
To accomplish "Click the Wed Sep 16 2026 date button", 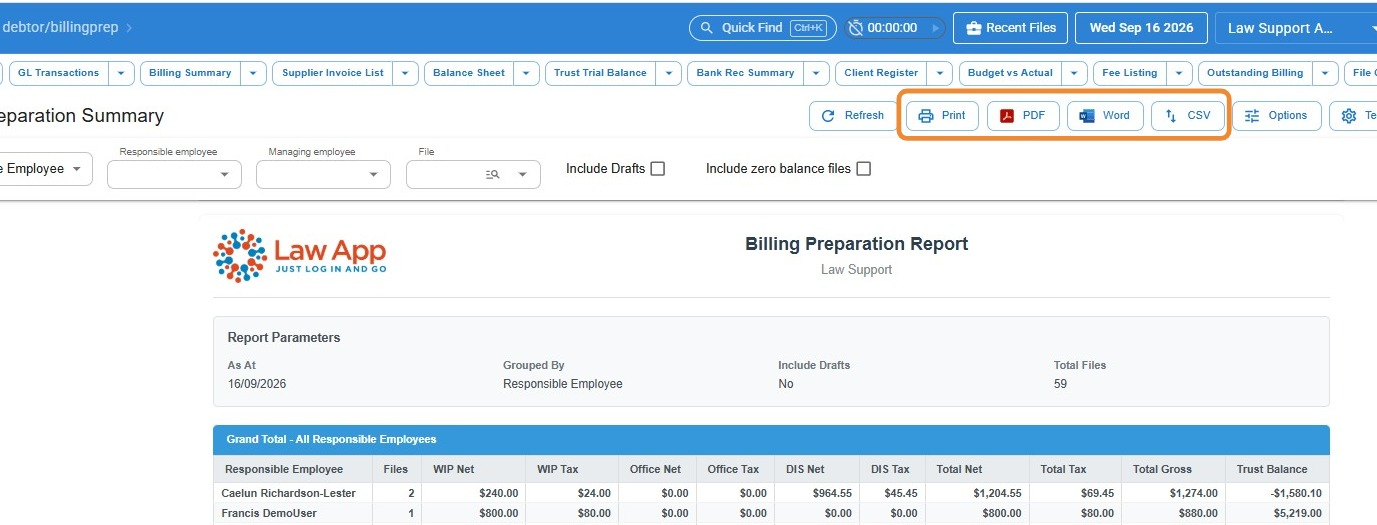I will 1141,28.
